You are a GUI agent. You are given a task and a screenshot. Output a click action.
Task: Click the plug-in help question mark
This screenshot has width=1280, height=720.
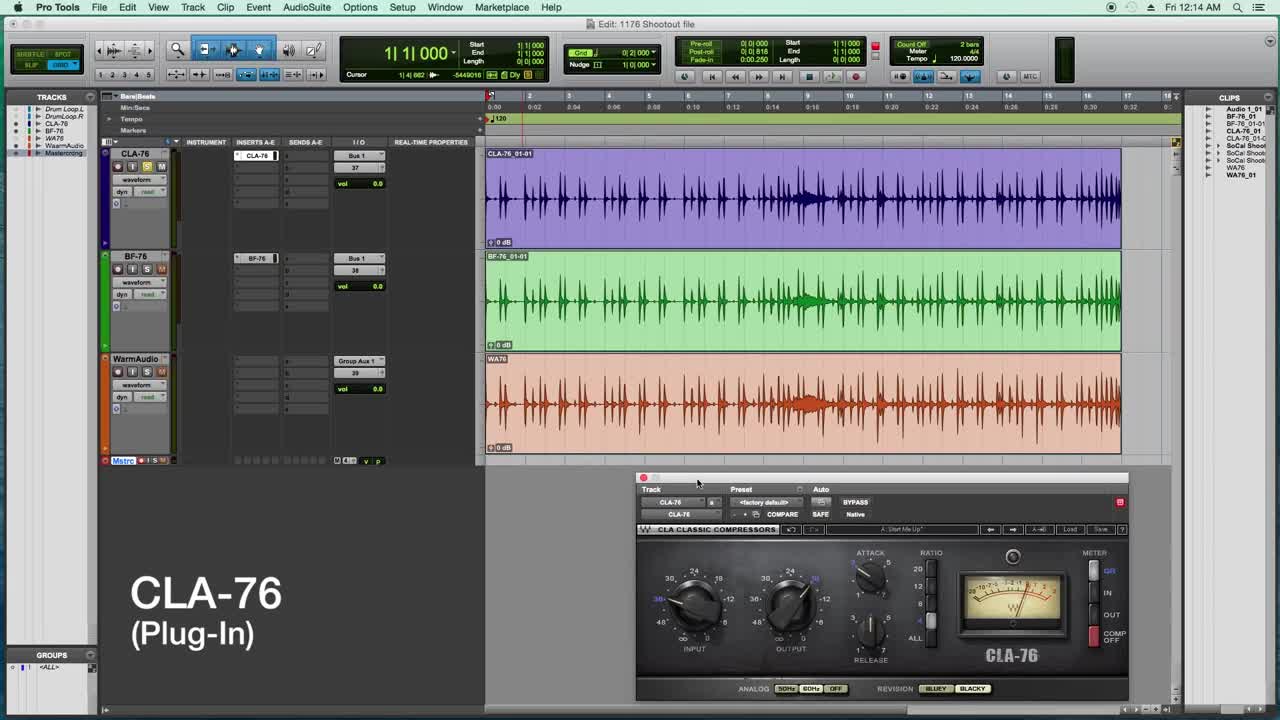pyautogui.click(x=1121, y=529)
